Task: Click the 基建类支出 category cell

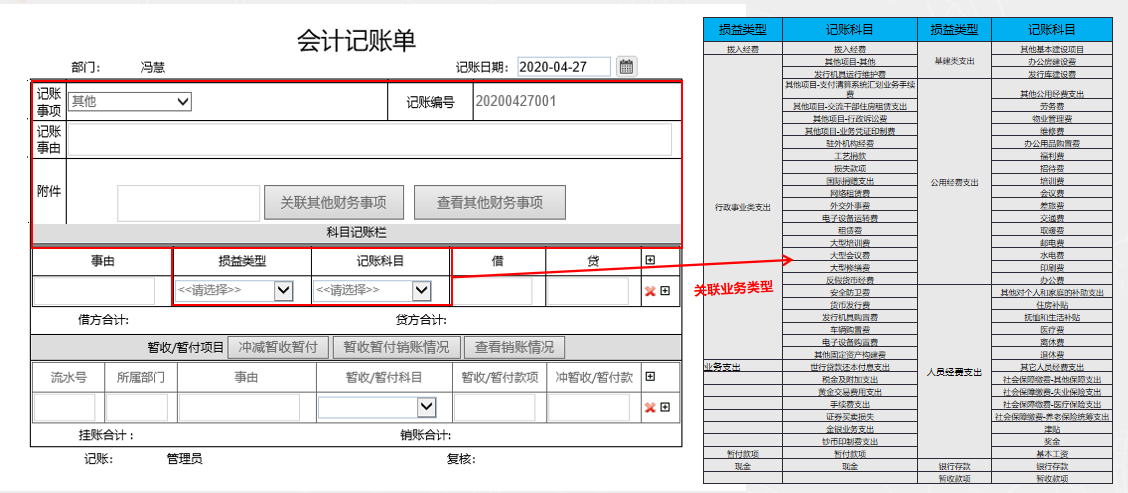Action: point(955,62)
